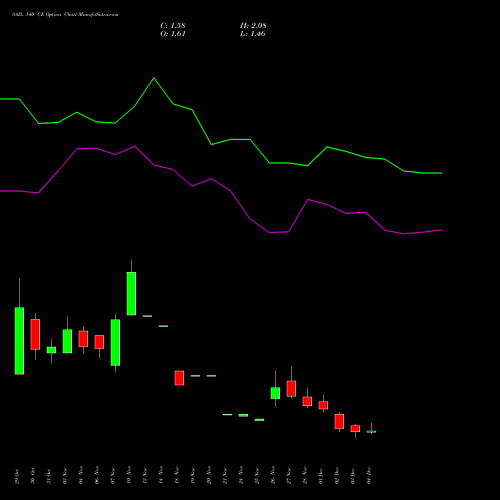Click the '29 Oct' date axis label
Viewport: 500px width, 500px height.
[x=17, y=476]
